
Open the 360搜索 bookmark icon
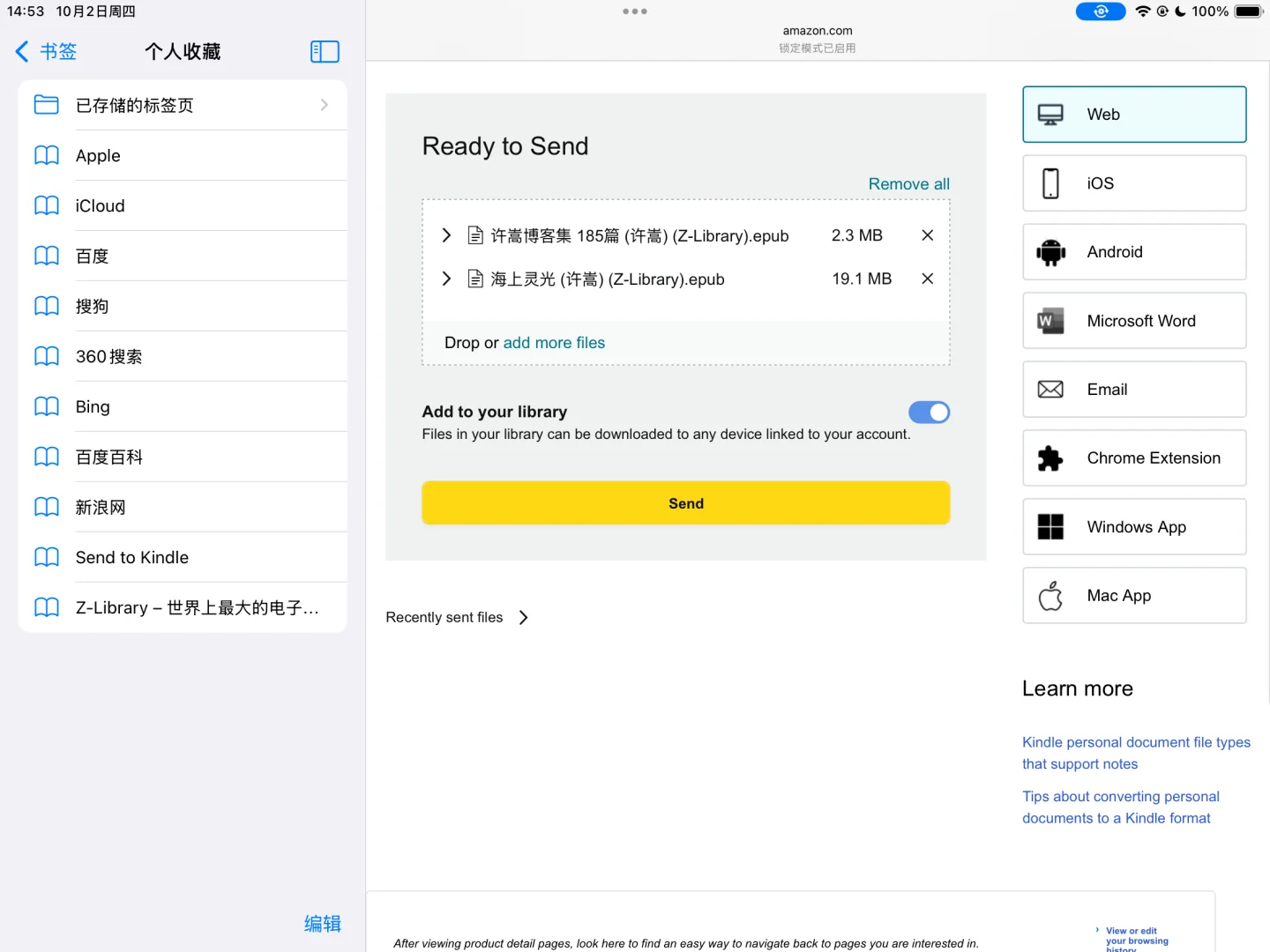click(x=46, y=356)
